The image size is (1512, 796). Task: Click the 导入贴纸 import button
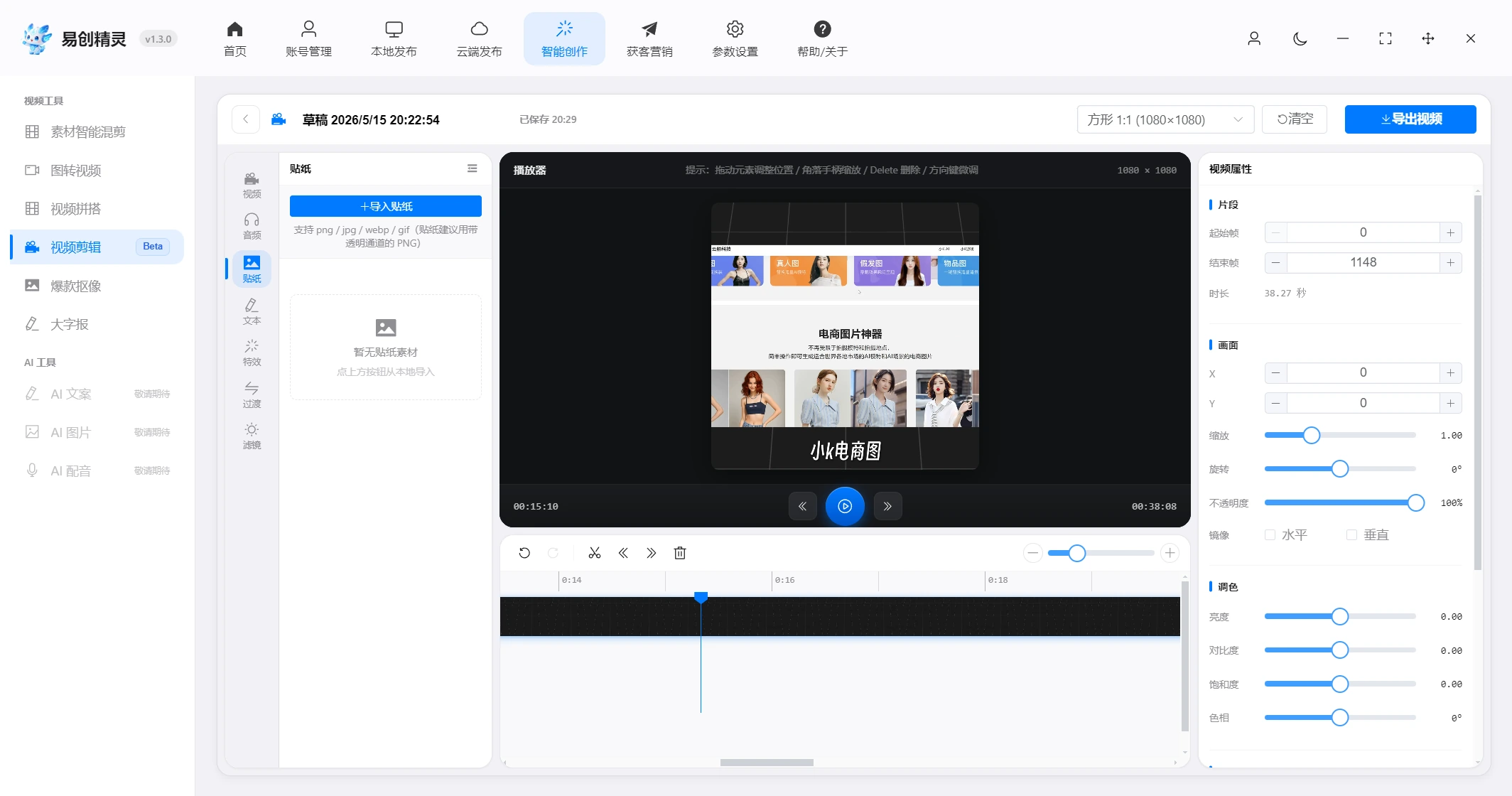[386, 206]
